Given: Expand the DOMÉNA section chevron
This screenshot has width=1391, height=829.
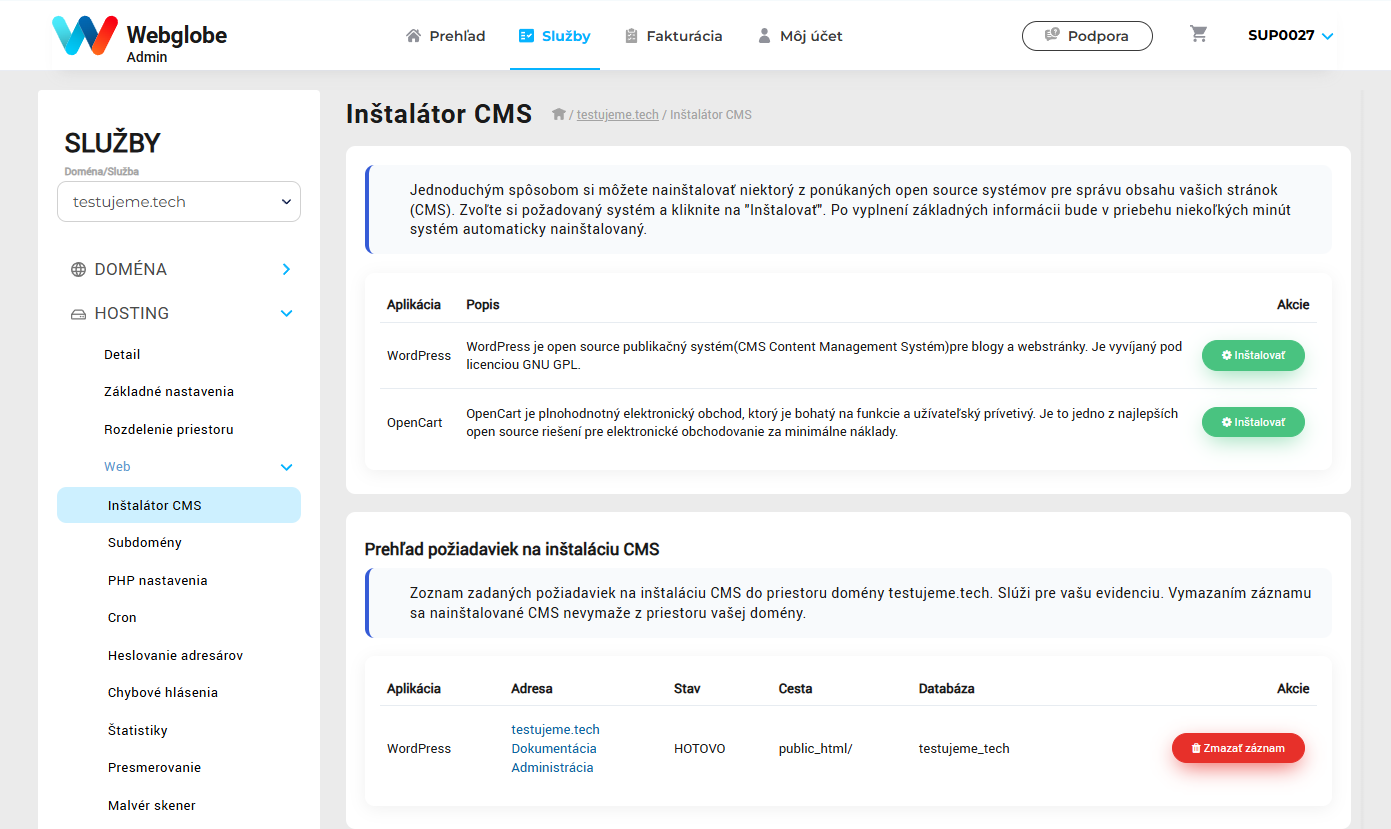Looking at the screenshot, I should [286, 269].
